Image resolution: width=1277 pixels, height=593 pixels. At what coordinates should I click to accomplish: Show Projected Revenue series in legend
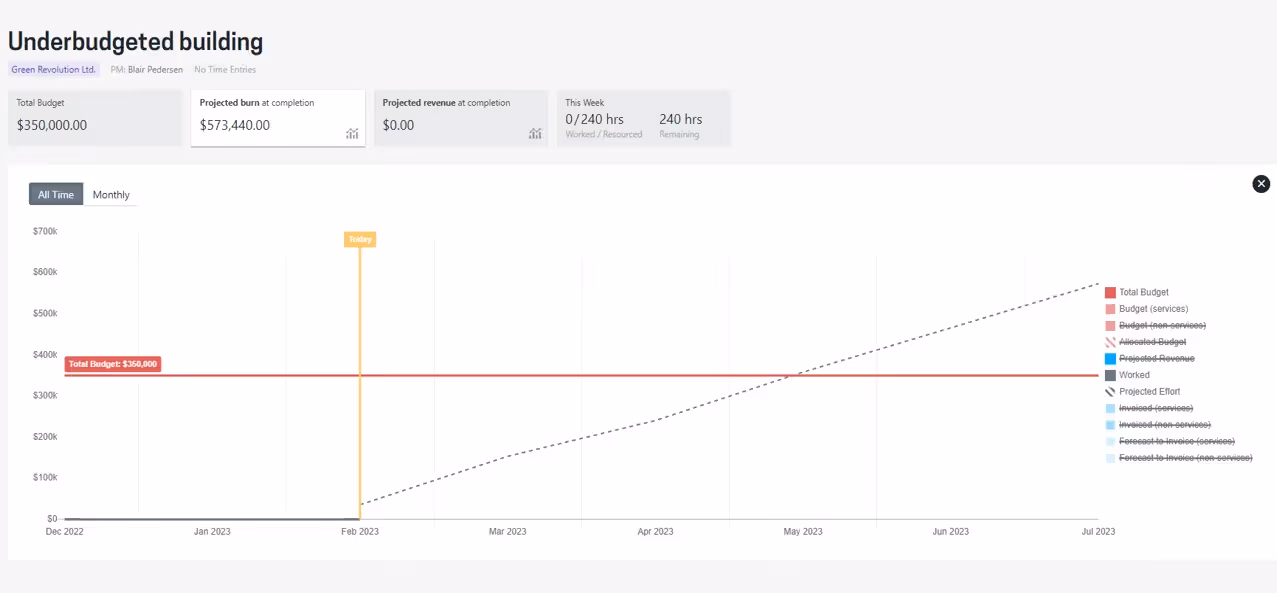1149,358
